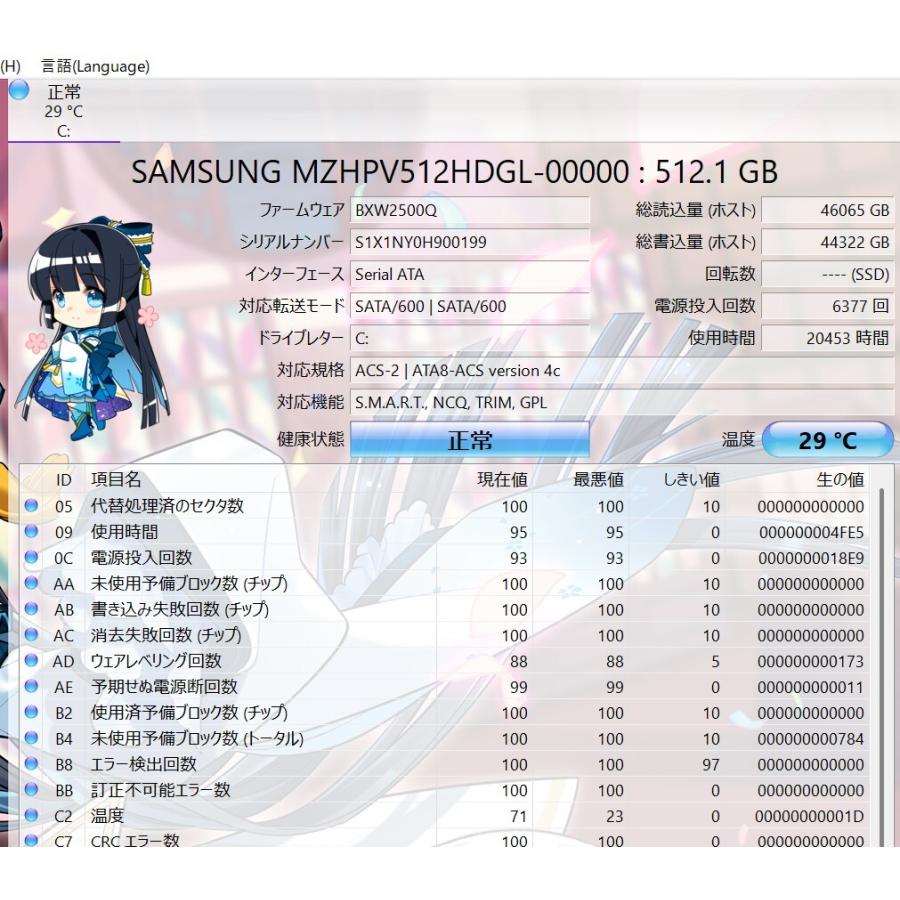Viewport: 900px width, 900px height.
Task: Click the interface field Serial ATA
Action: 470,274
